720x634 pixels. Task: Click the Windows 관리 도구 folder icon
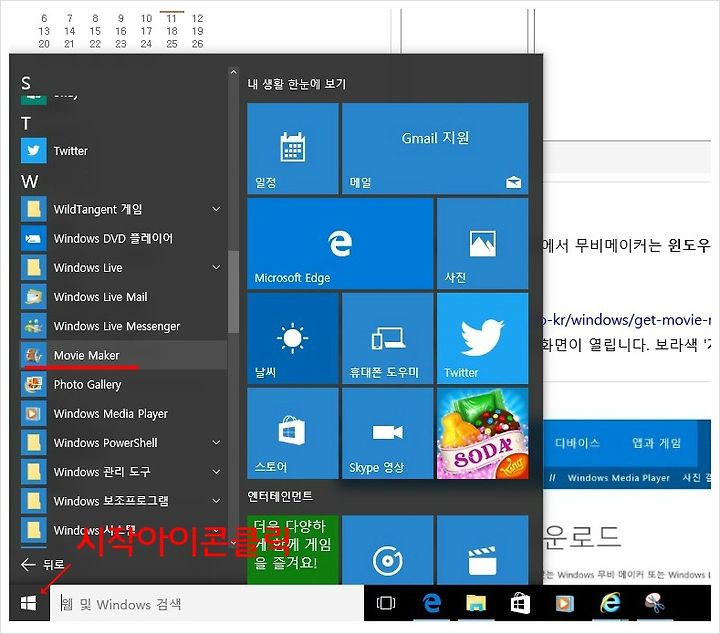click(x=34, y=471)
